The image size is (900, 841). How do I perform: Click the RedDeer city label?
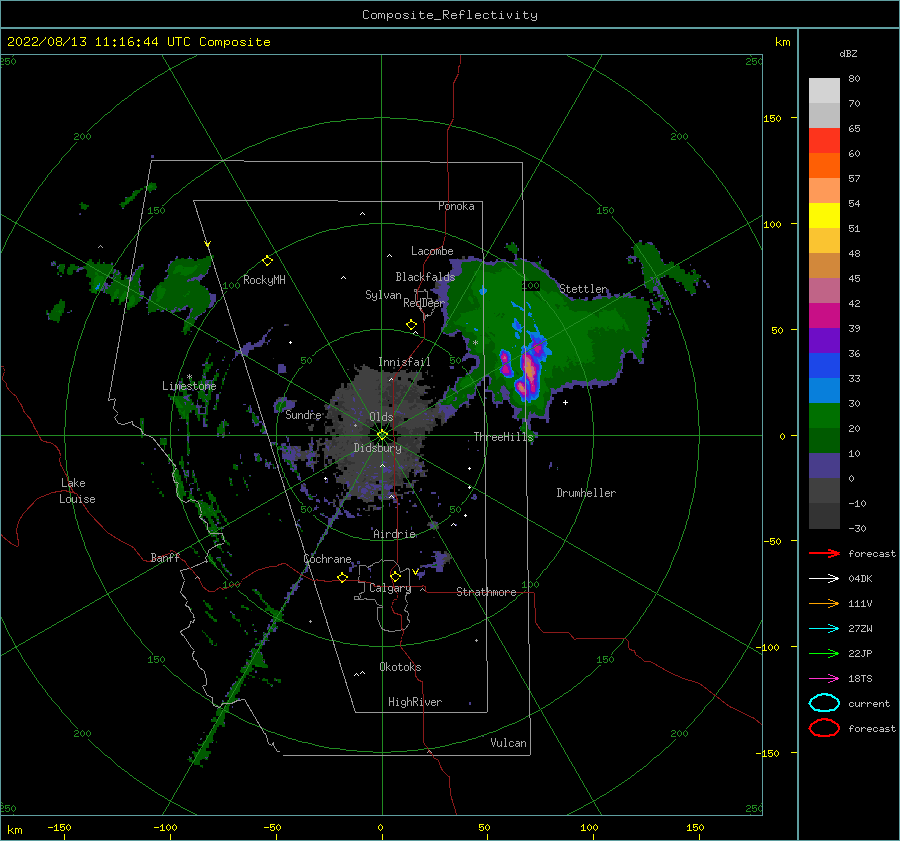[424, 303]
